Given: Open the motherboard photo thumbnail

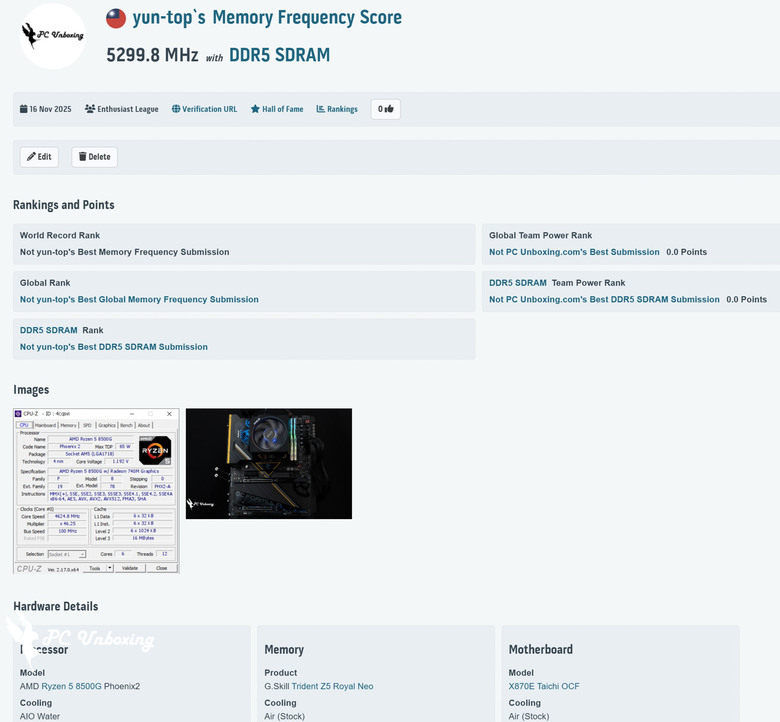Looking at the screenshot, I should 269,464.
